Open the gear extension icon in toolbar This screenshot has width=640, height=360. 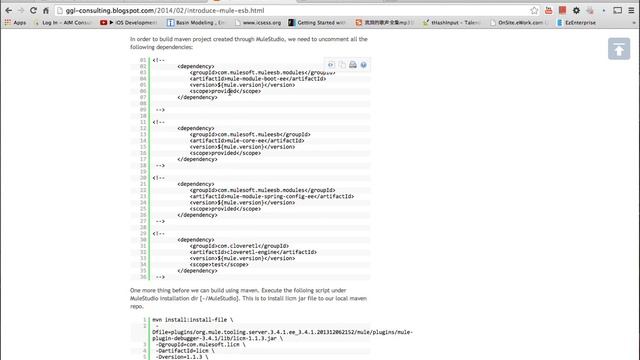tap(576, 11)
